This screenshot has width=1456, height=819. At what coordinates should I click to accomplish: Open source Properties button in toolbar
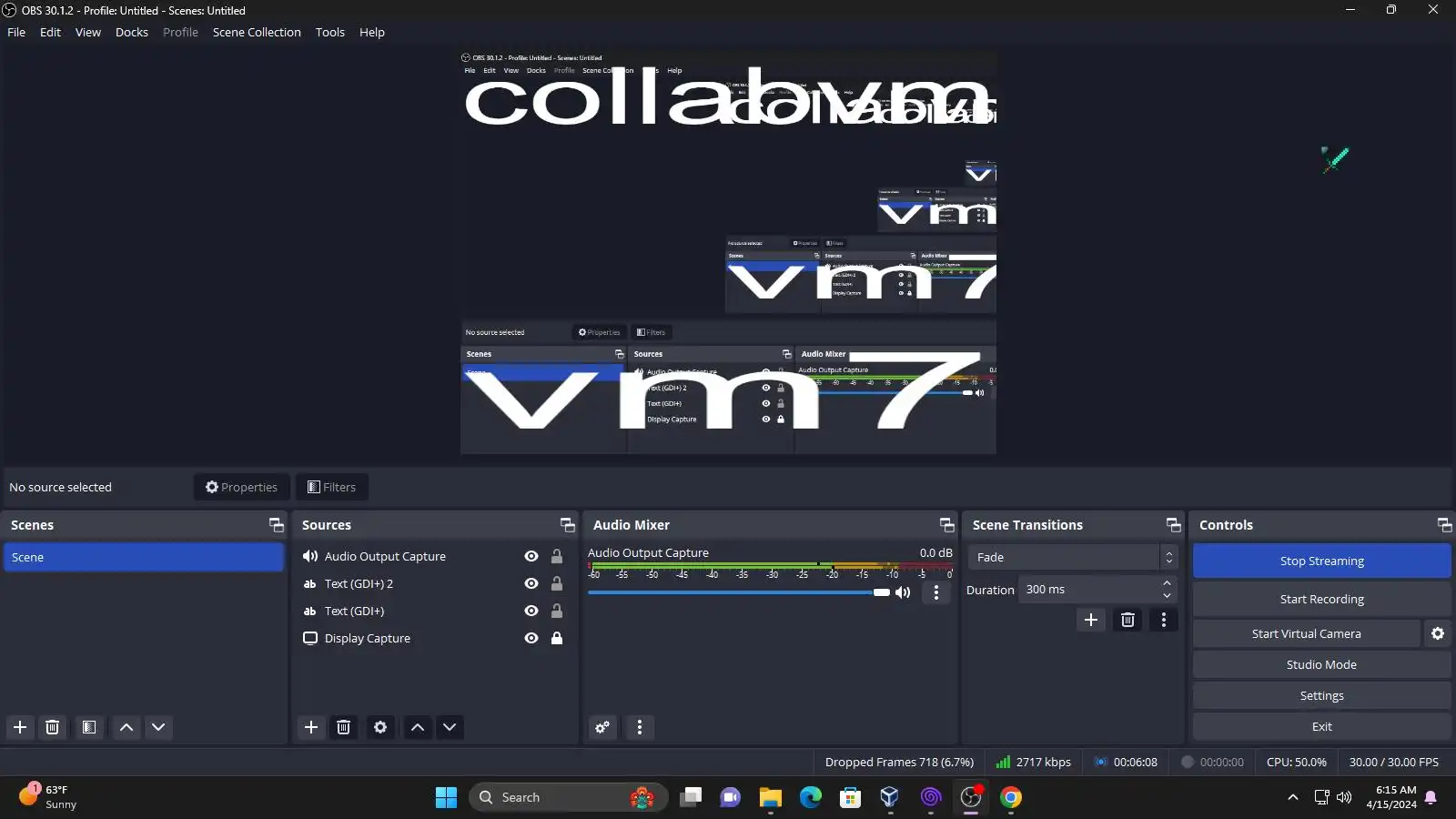[242, 487]
